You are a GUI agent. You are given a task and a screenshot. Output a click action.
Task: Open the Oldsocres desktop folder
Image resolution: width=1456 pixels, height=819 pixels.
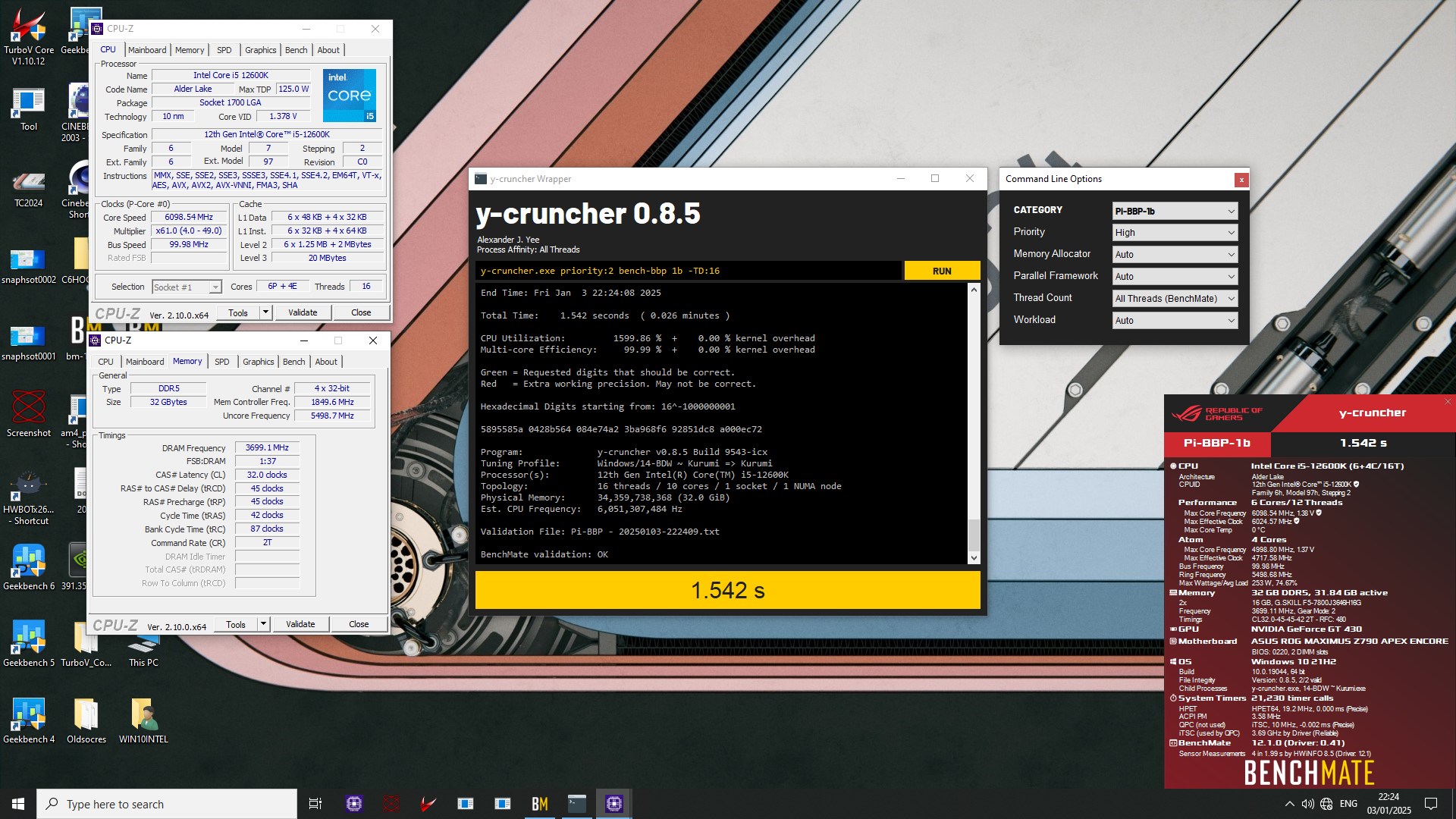pos(86,720)
